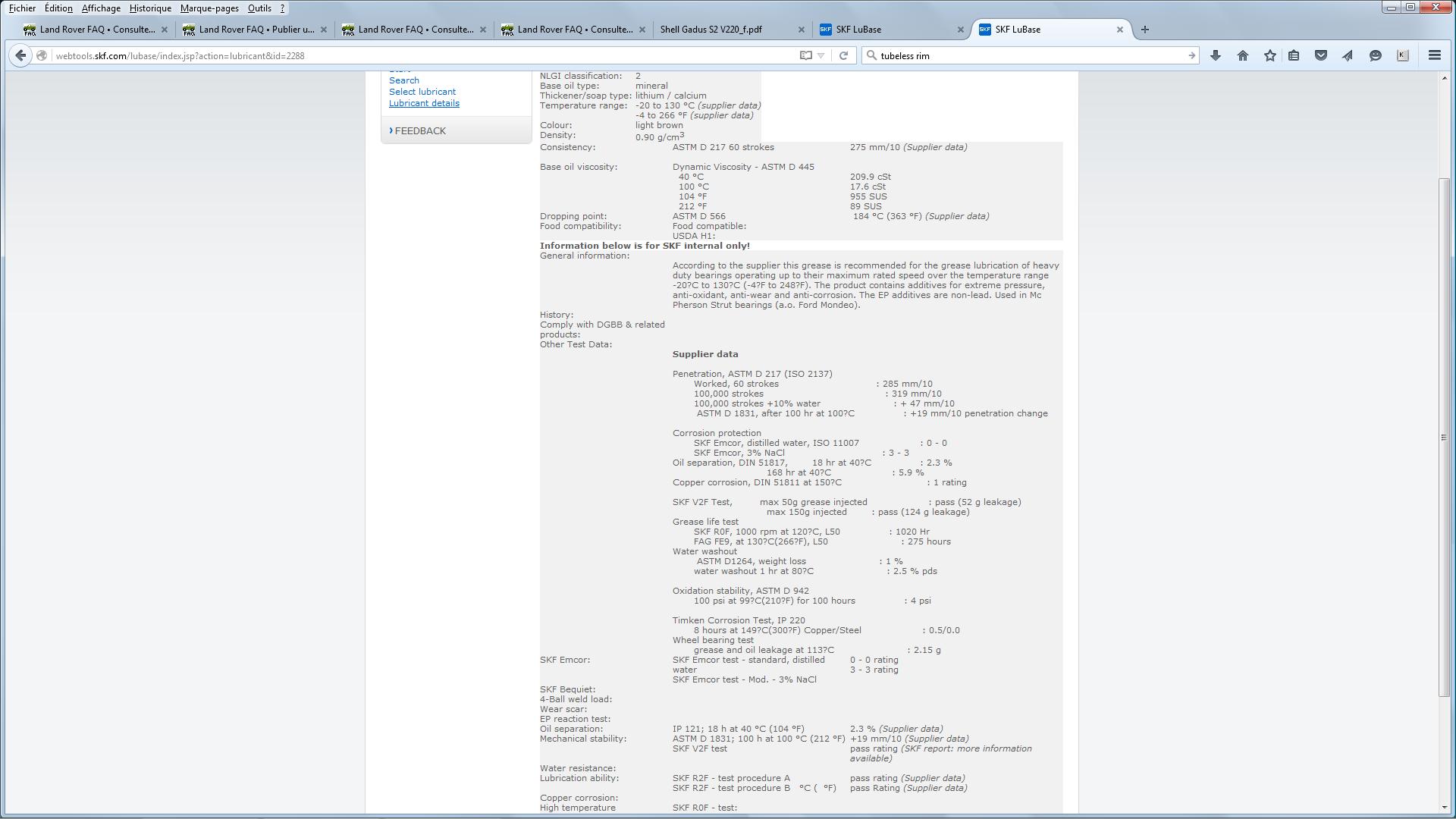Open the Historique menu

(x=149, y=8)
